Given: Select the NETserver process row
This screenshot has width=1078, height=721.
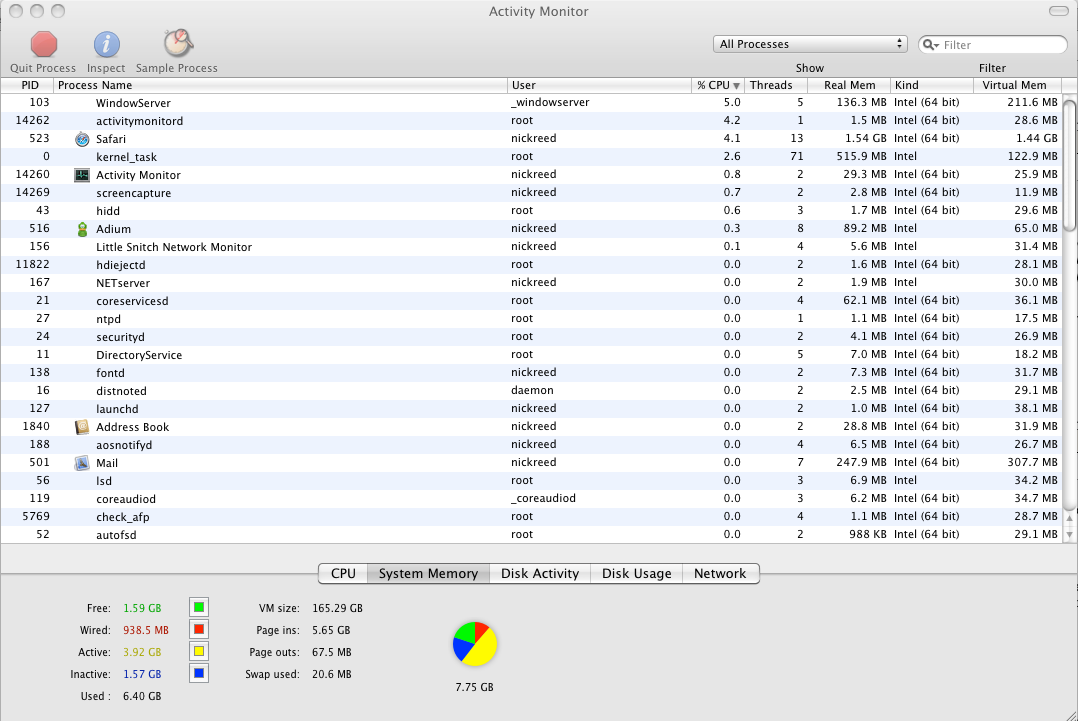Looking at the screenshot, I should pyautogui.click(x=531, y=282).
